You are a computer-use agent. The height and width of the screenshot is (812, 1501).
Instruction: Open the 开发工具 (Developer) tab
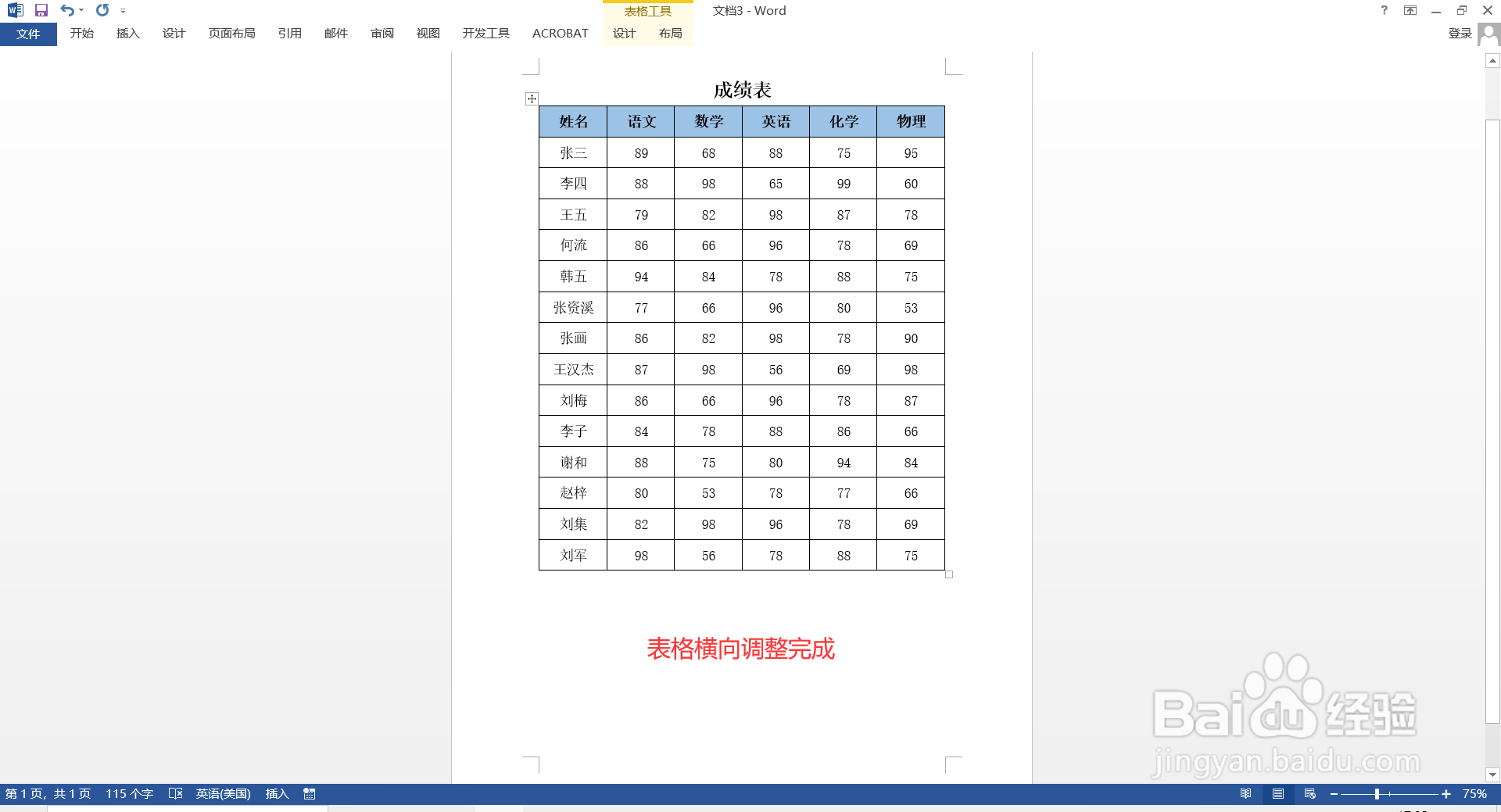pyautogui.click(x=485, y=34)
